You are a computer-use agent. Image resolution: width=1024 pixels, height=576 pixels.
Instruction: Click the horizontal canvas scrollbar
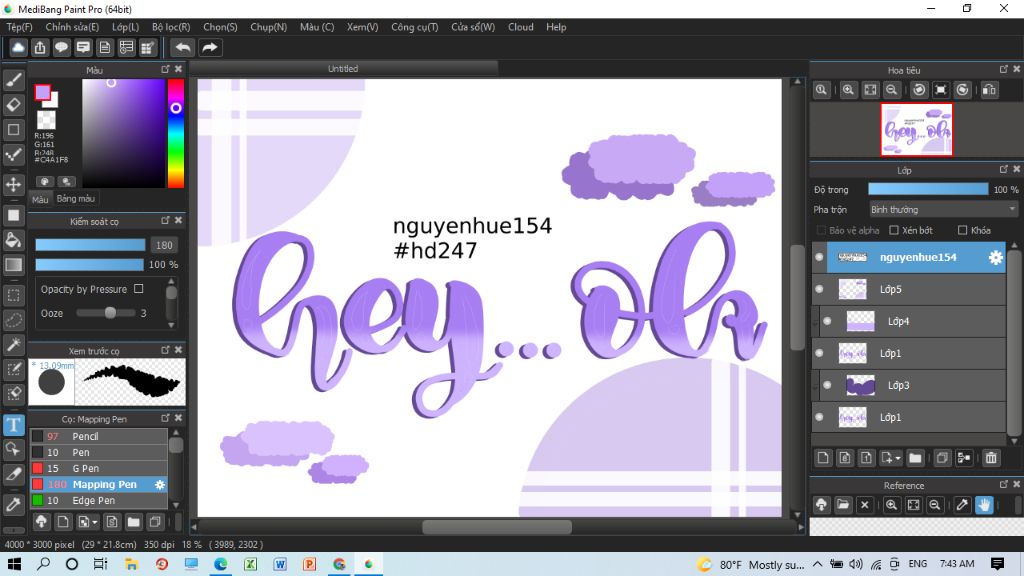(497, 526)
